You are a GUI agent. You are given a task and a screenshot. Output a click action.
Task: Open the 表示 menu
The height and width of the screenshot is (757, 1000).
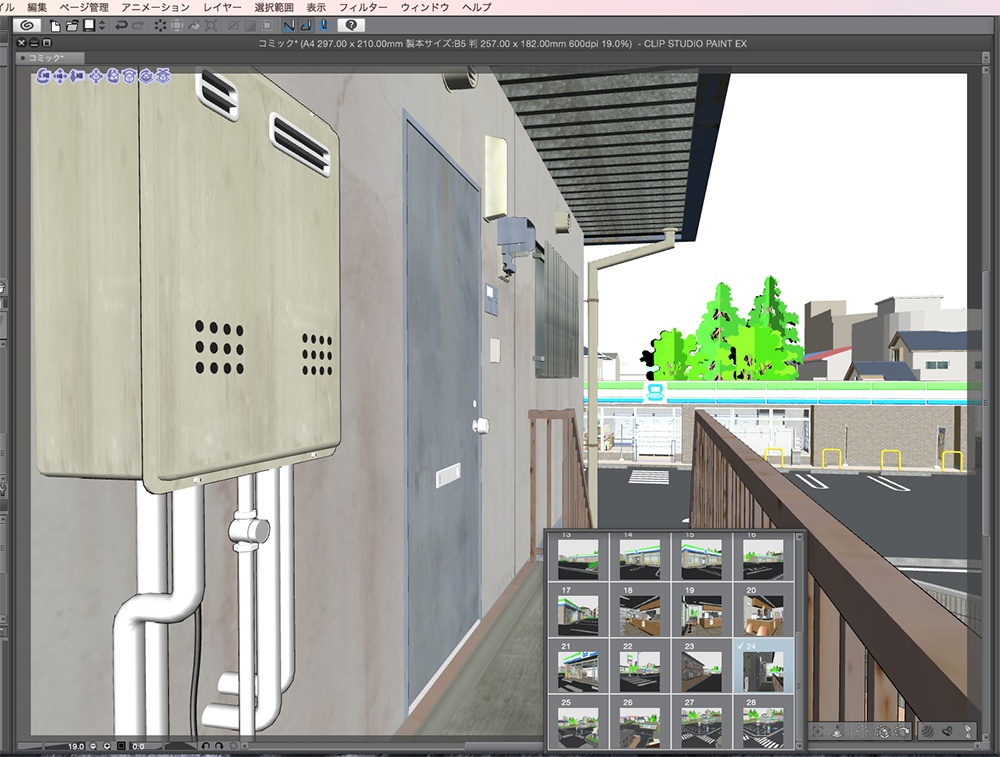[316, 7]
